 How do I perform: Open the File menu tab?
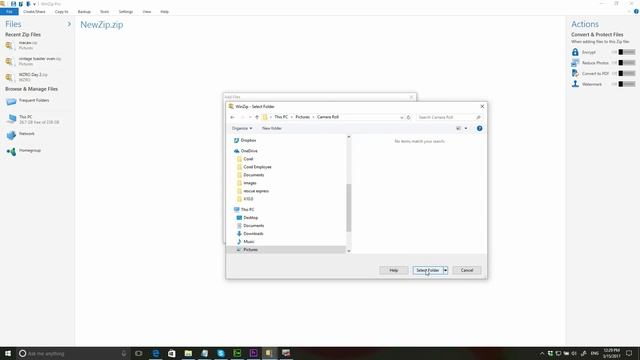pos(9,12)
